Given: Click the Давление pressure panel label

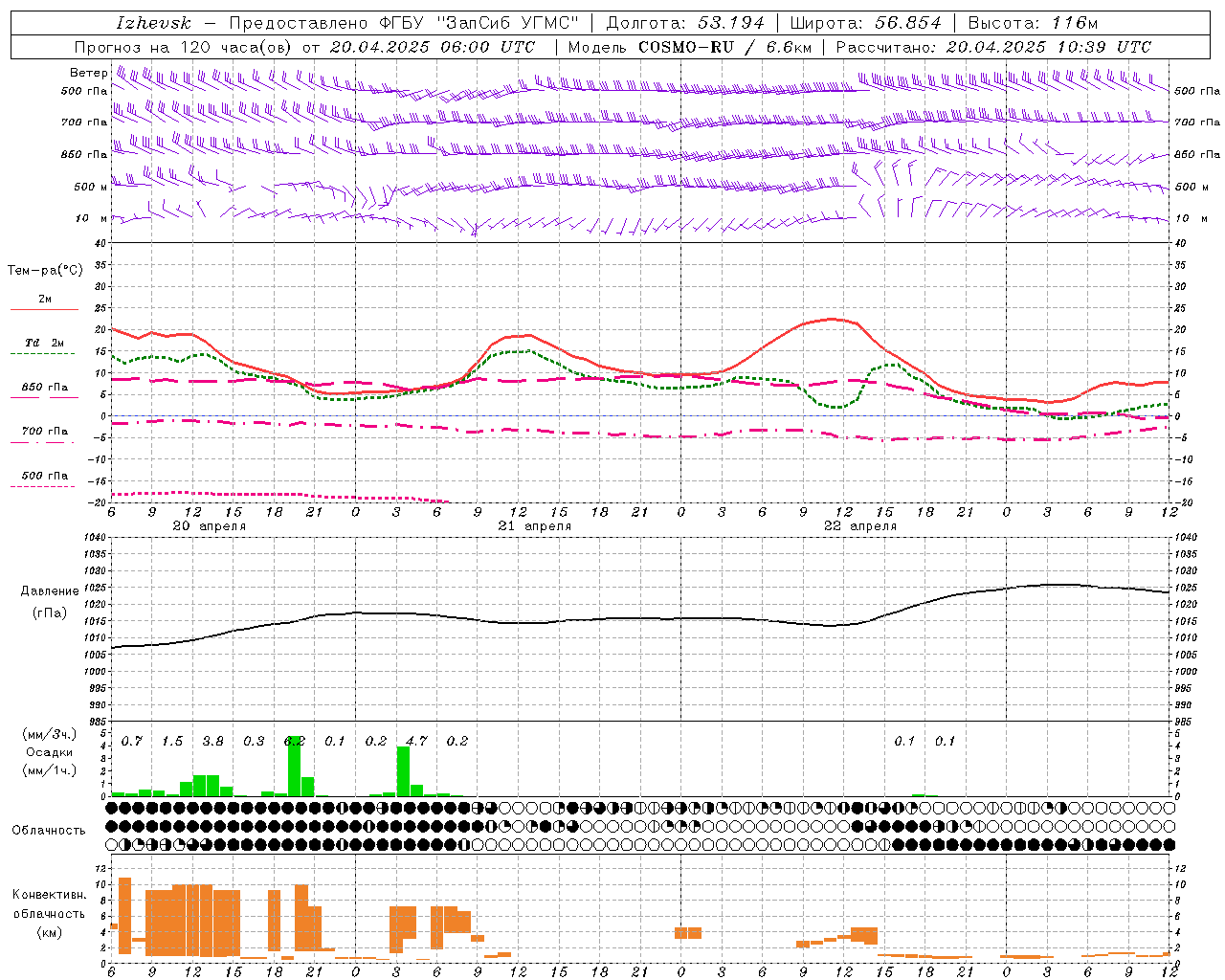Looking at the screenshot, I should [x=50, y=590].
